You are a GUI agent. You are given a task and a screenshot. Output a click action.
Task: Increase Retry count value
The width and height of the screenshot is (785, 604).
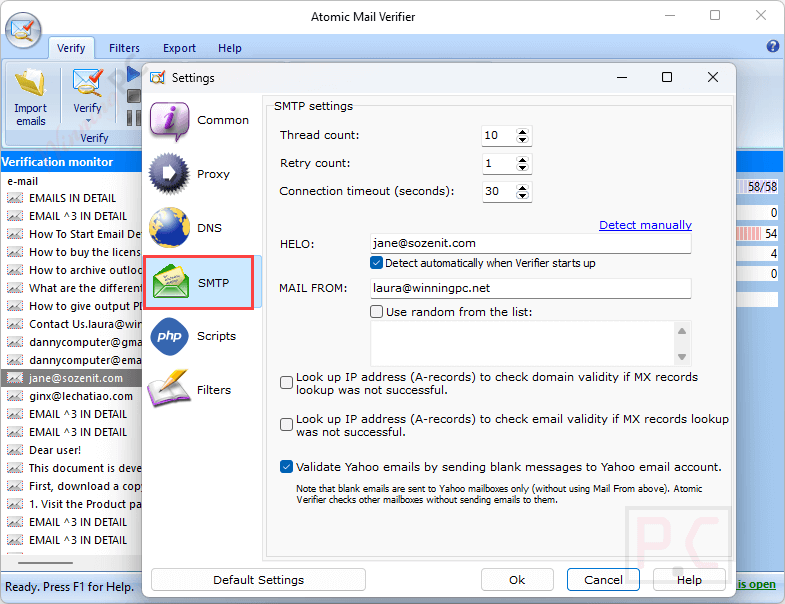[523, 160]
